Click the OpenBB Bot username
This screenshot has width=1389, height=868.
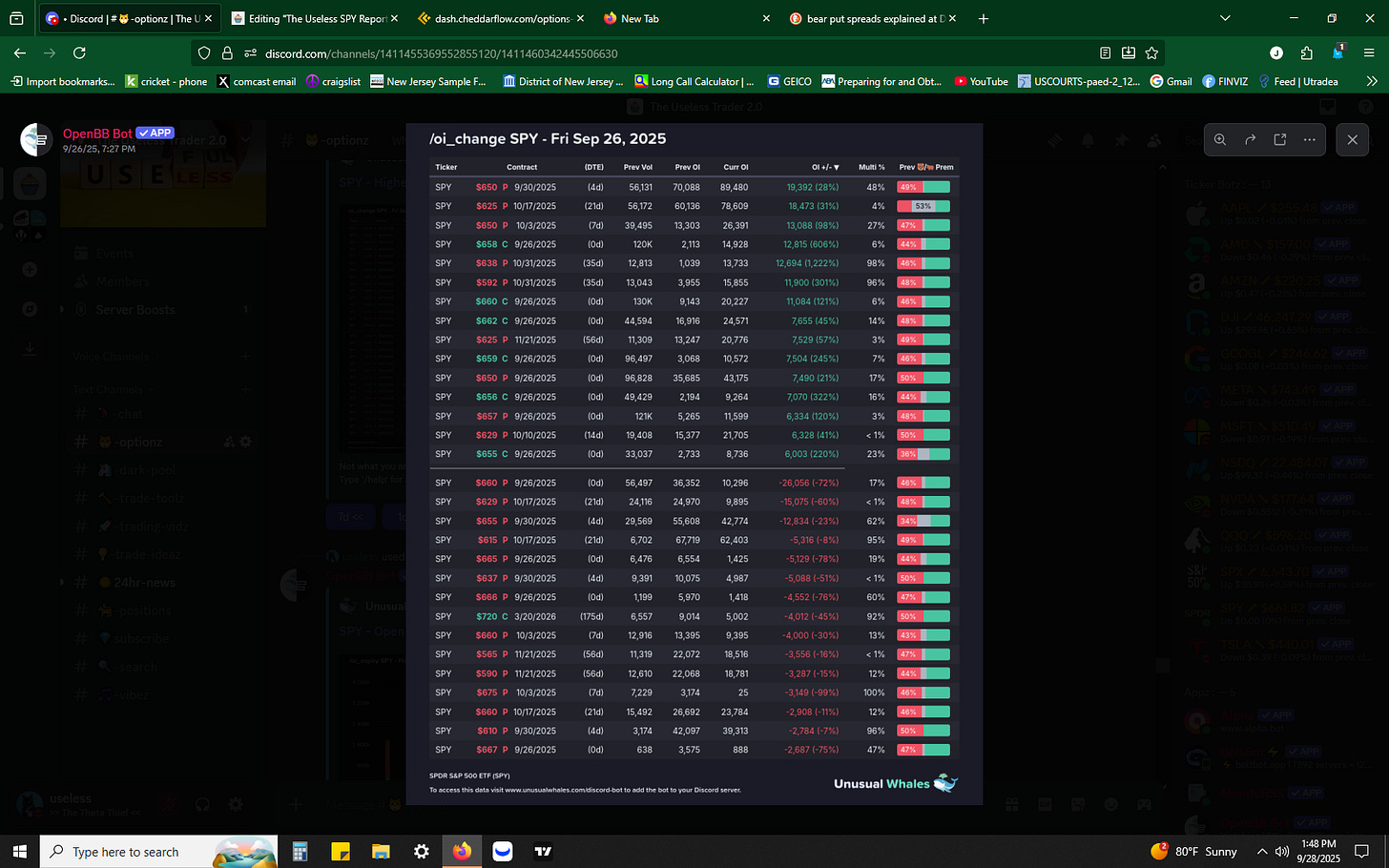pyautogui.click(x=97, y=134)
